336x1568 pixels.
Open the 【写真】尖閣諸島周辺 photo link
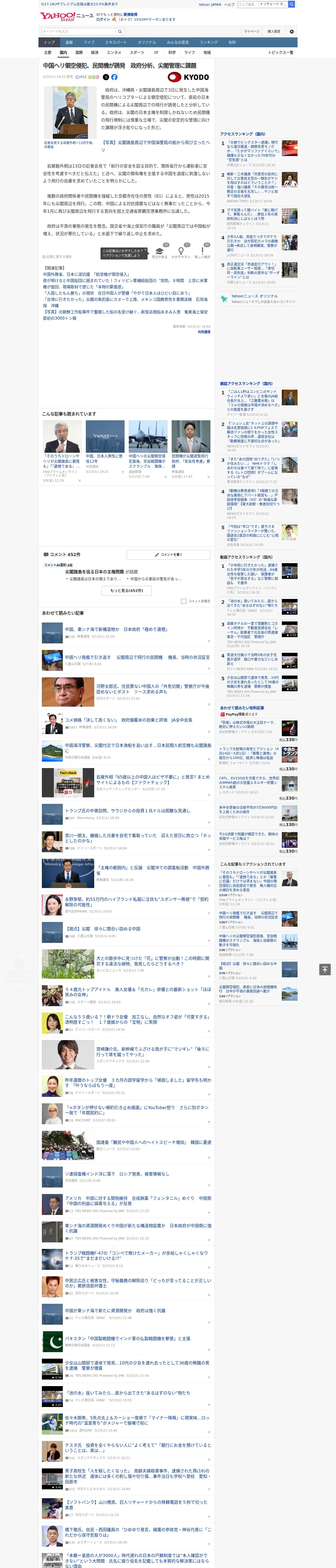point(155,146)
